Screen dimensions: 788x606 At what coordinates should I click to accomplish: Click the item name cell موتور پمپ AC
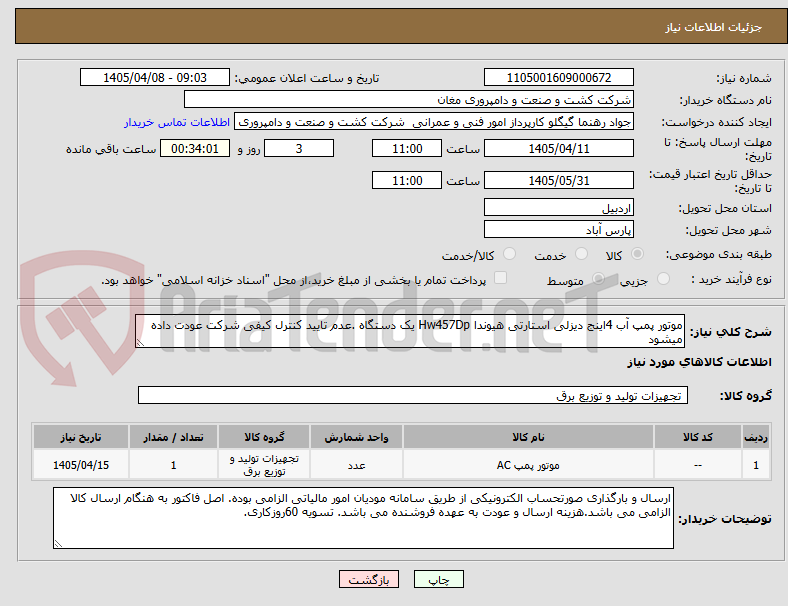tap(528, 465)
